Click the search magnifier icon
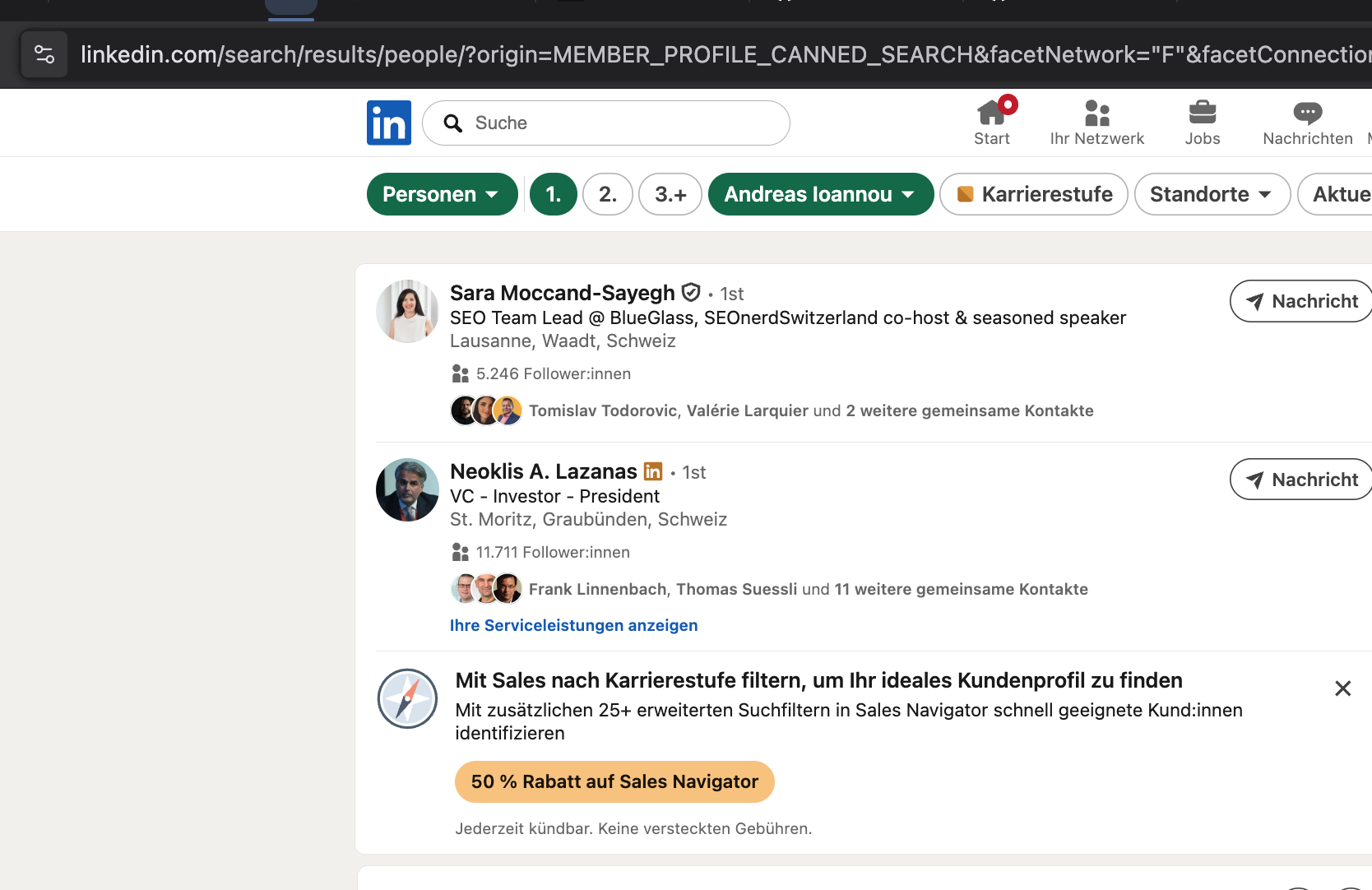 click(452, 123)
